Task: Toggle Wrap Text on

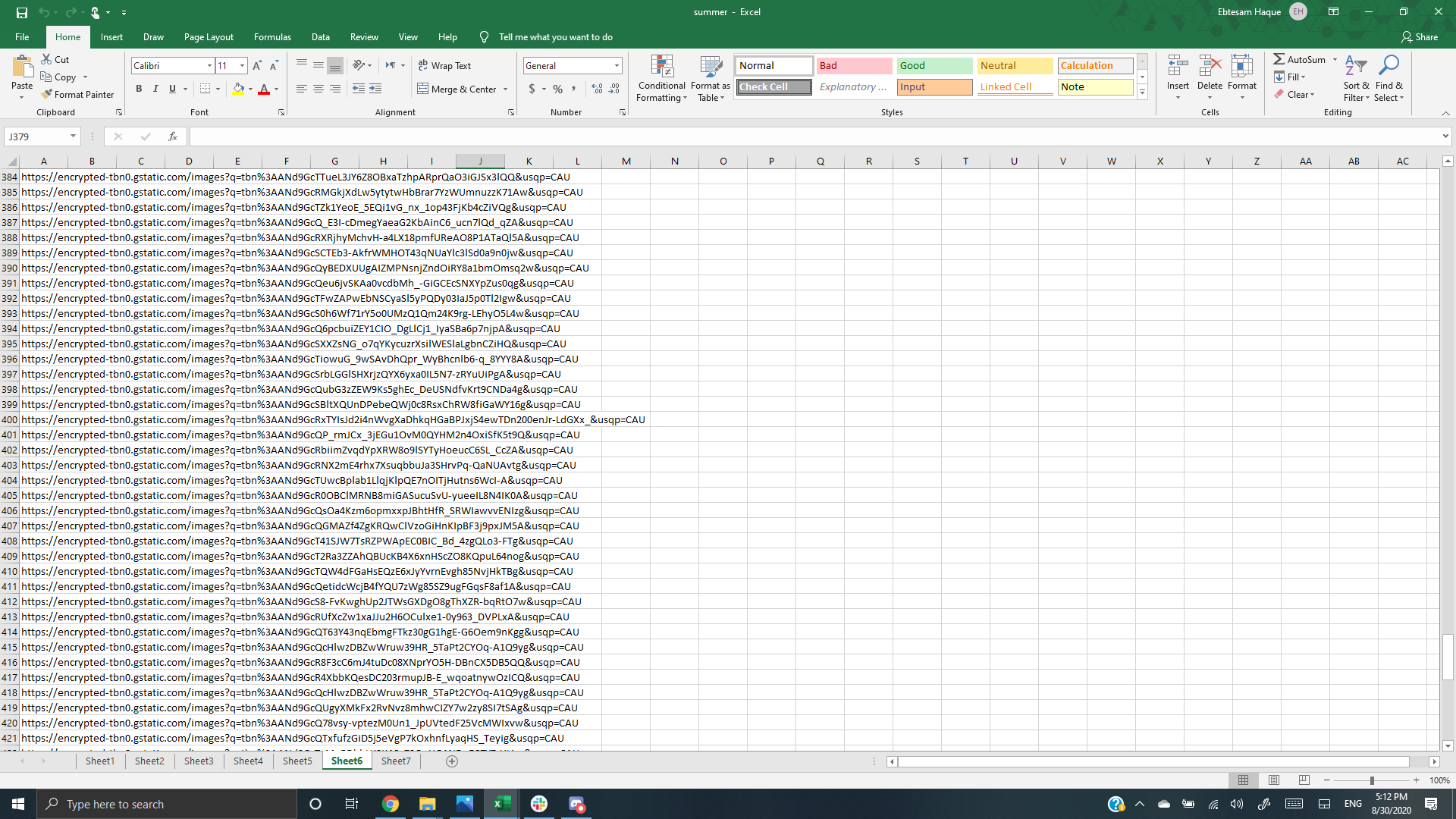Action: click(444, 66)
